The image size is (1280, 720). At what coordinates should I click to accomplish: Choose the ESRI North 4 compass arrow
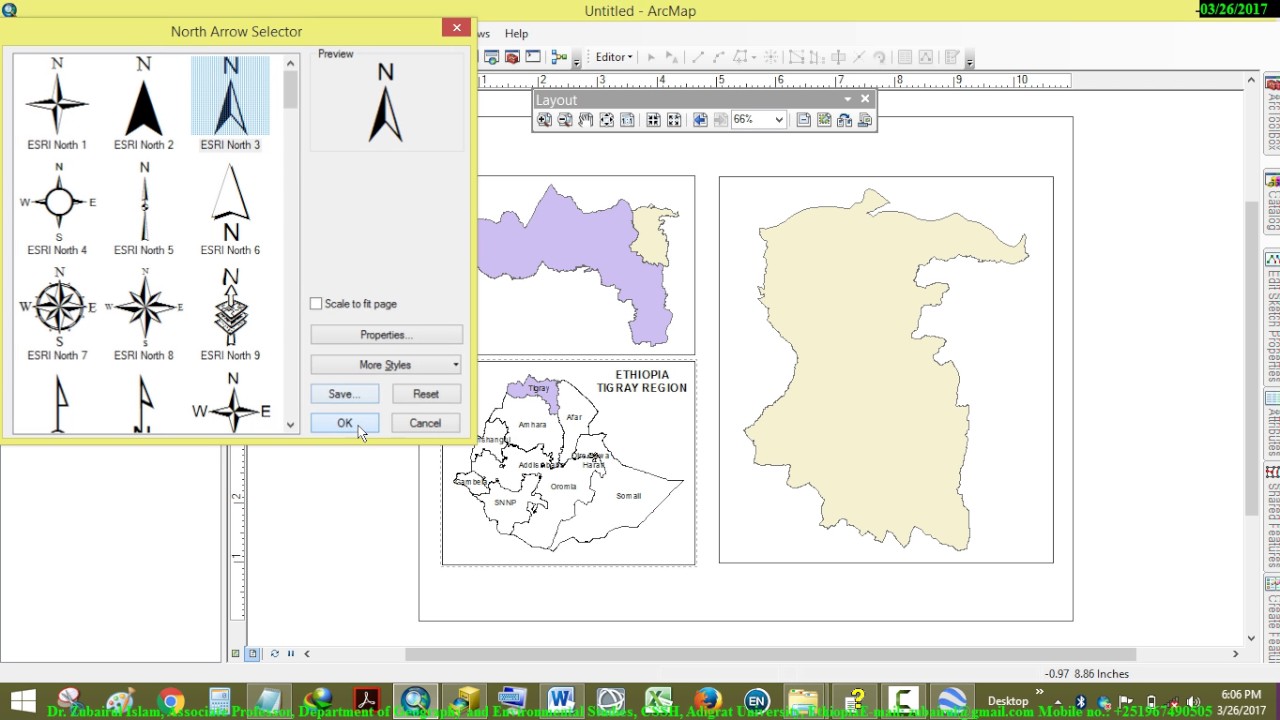pyautogui.click(x=57, y=208)
